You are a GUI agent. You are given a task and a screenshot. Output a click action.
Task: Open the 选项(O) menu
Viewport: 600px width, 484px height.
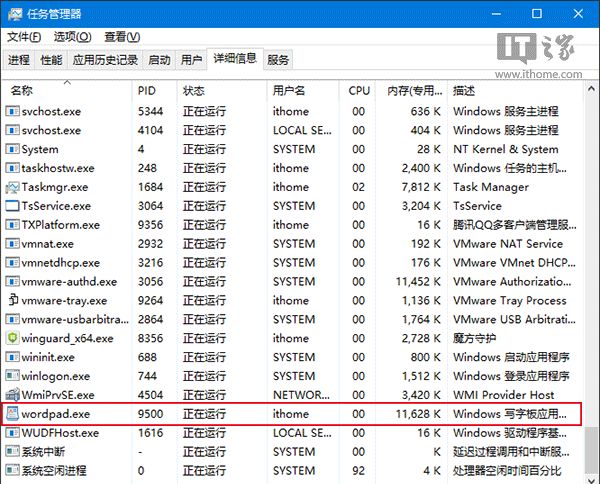[72, 37]
